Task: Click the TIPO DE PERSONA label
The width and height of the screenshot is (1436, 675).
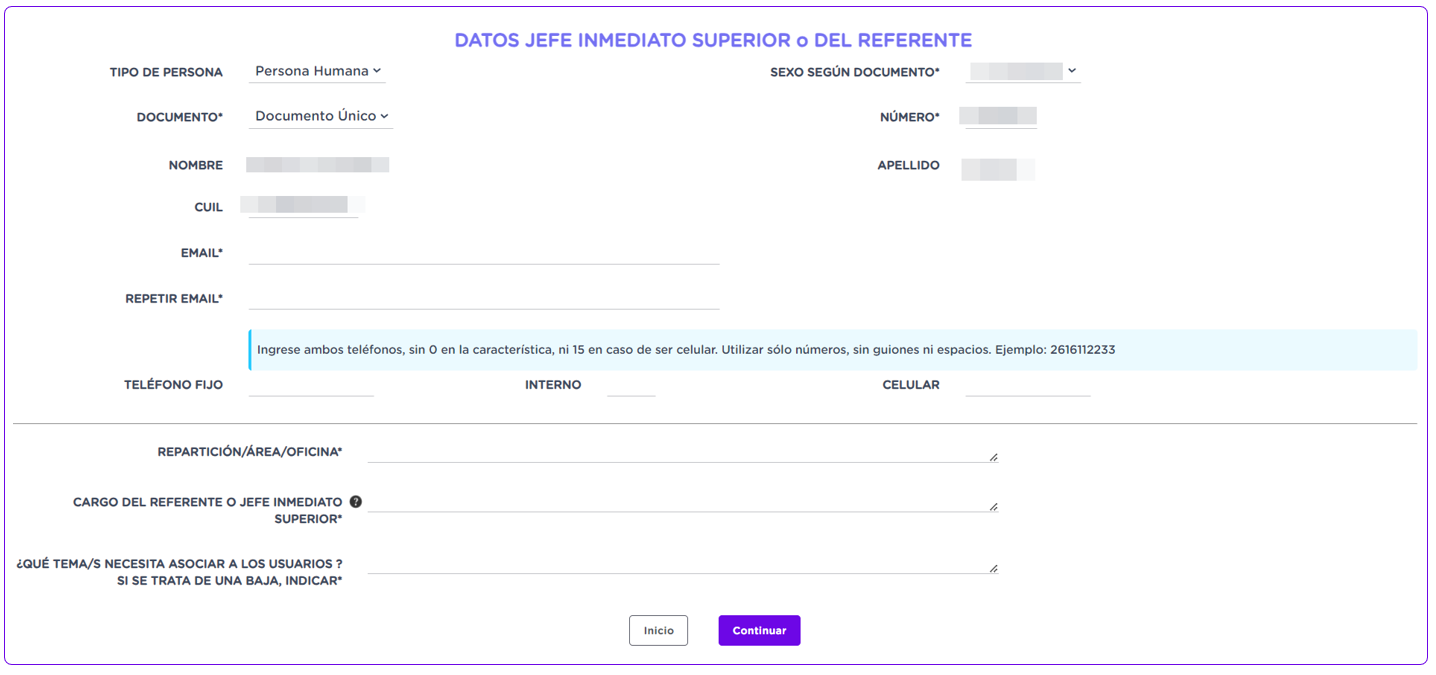Action: (166, 72)
